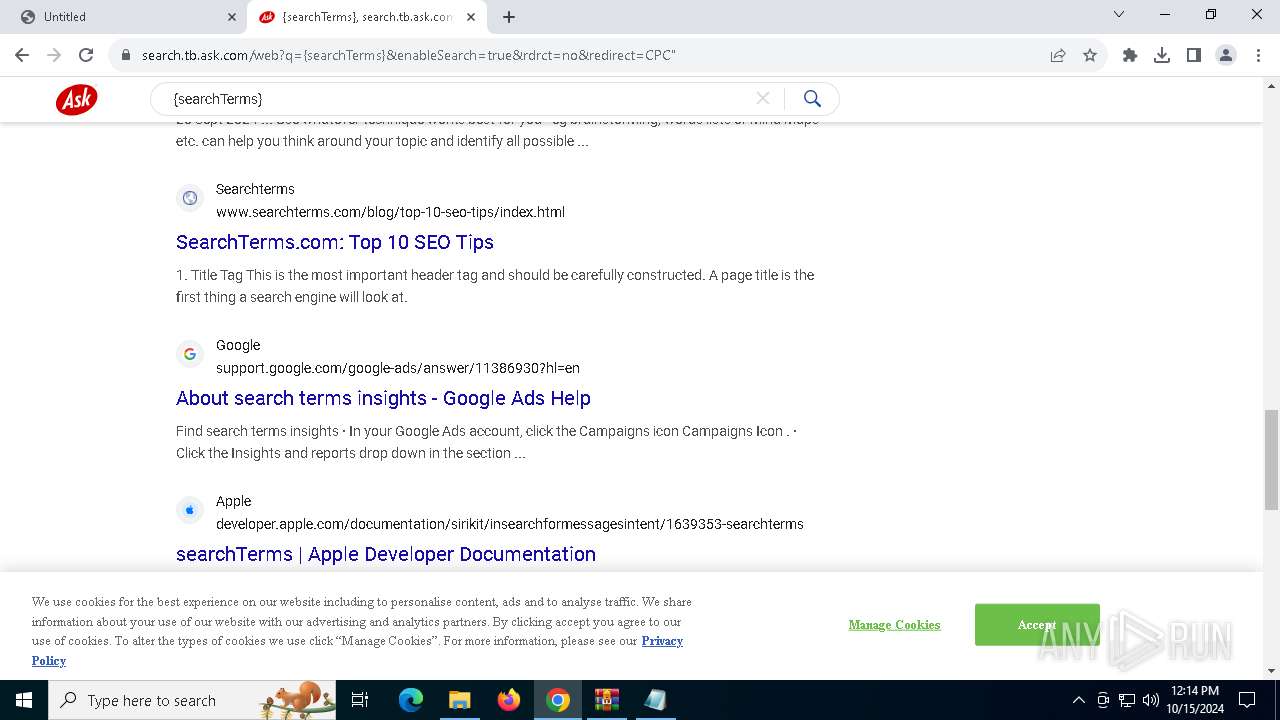Open Task View on taskbar
The width and height of the screenshot is (1280, 720).
[360, 700]
